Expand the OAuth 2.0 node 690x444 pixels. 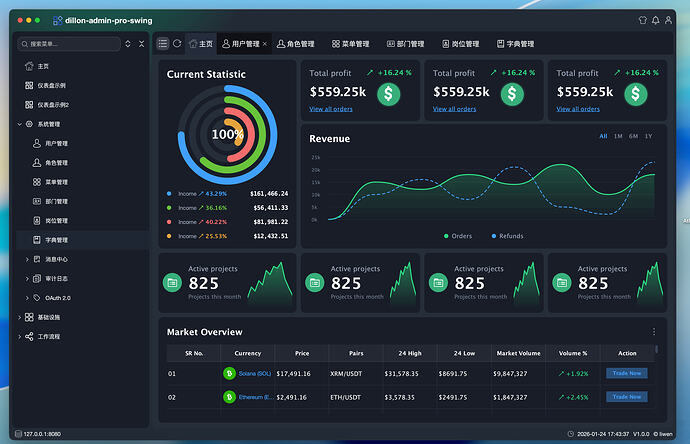[x=27, y=298]
